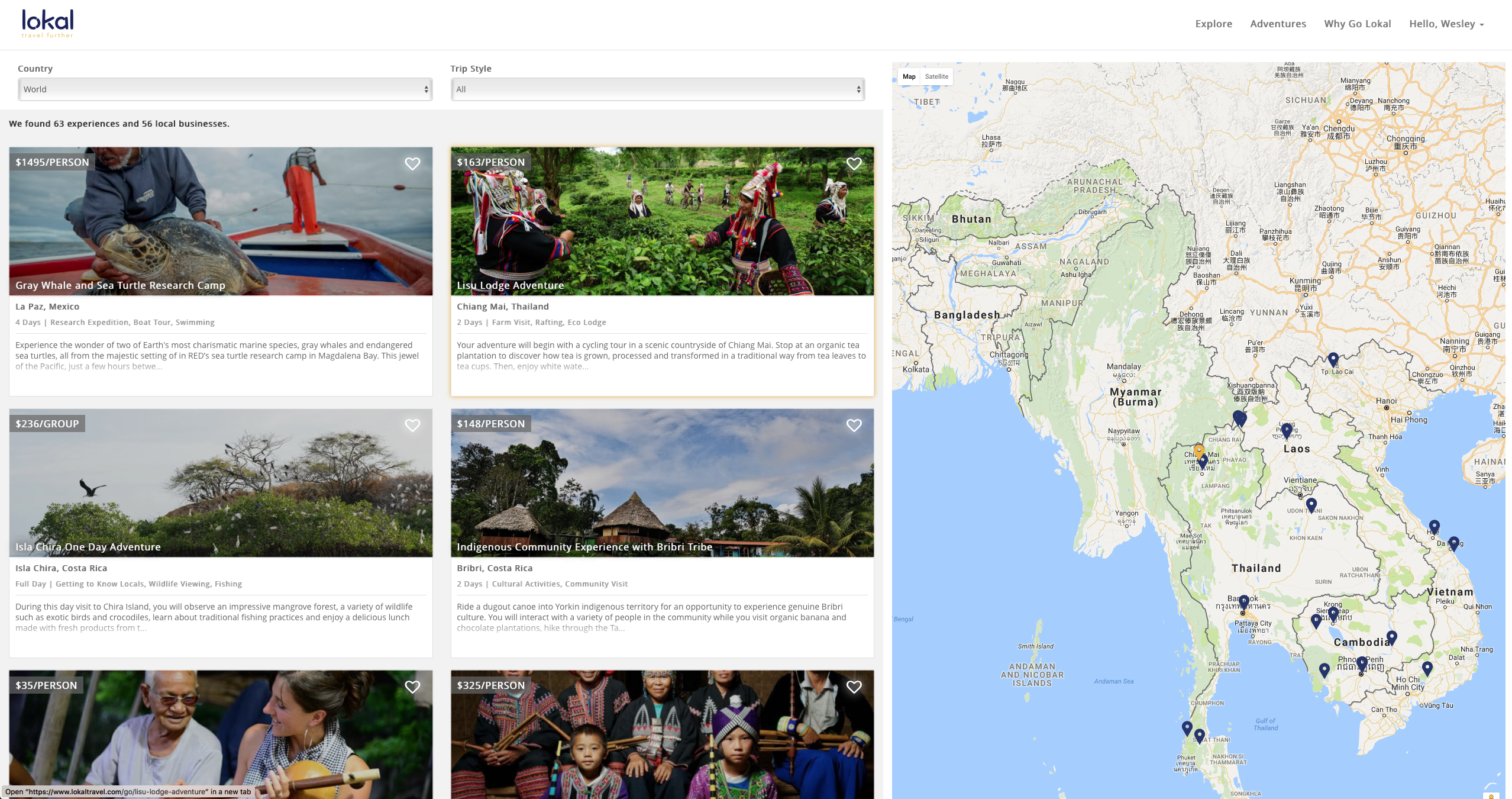Open the Lisu Lodge Adventure listing
Viewport: 1512px width, 799px height.
[x=510, y=285]
